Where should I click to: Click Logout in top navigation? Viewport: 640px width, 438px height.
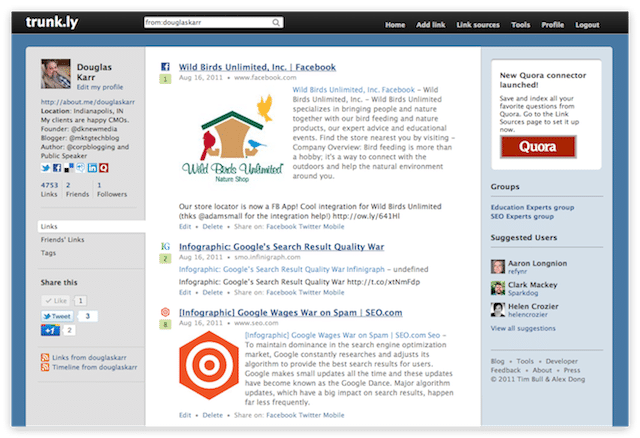587,25
